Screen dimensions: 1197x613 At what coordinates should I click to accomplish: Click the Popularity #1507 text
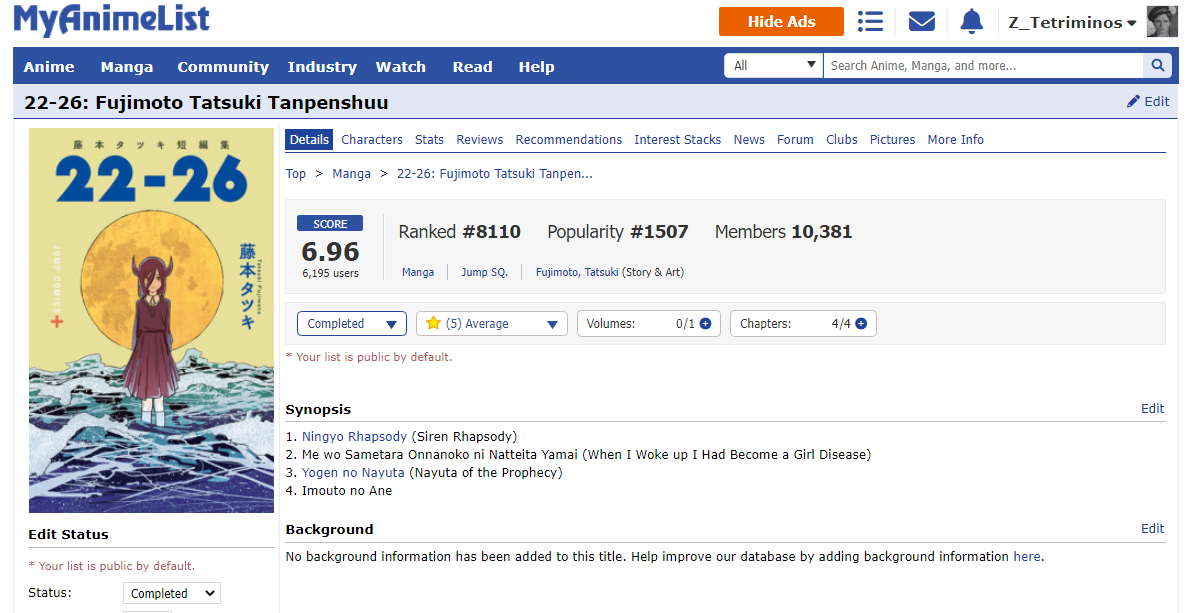click(x=618, y=232)
